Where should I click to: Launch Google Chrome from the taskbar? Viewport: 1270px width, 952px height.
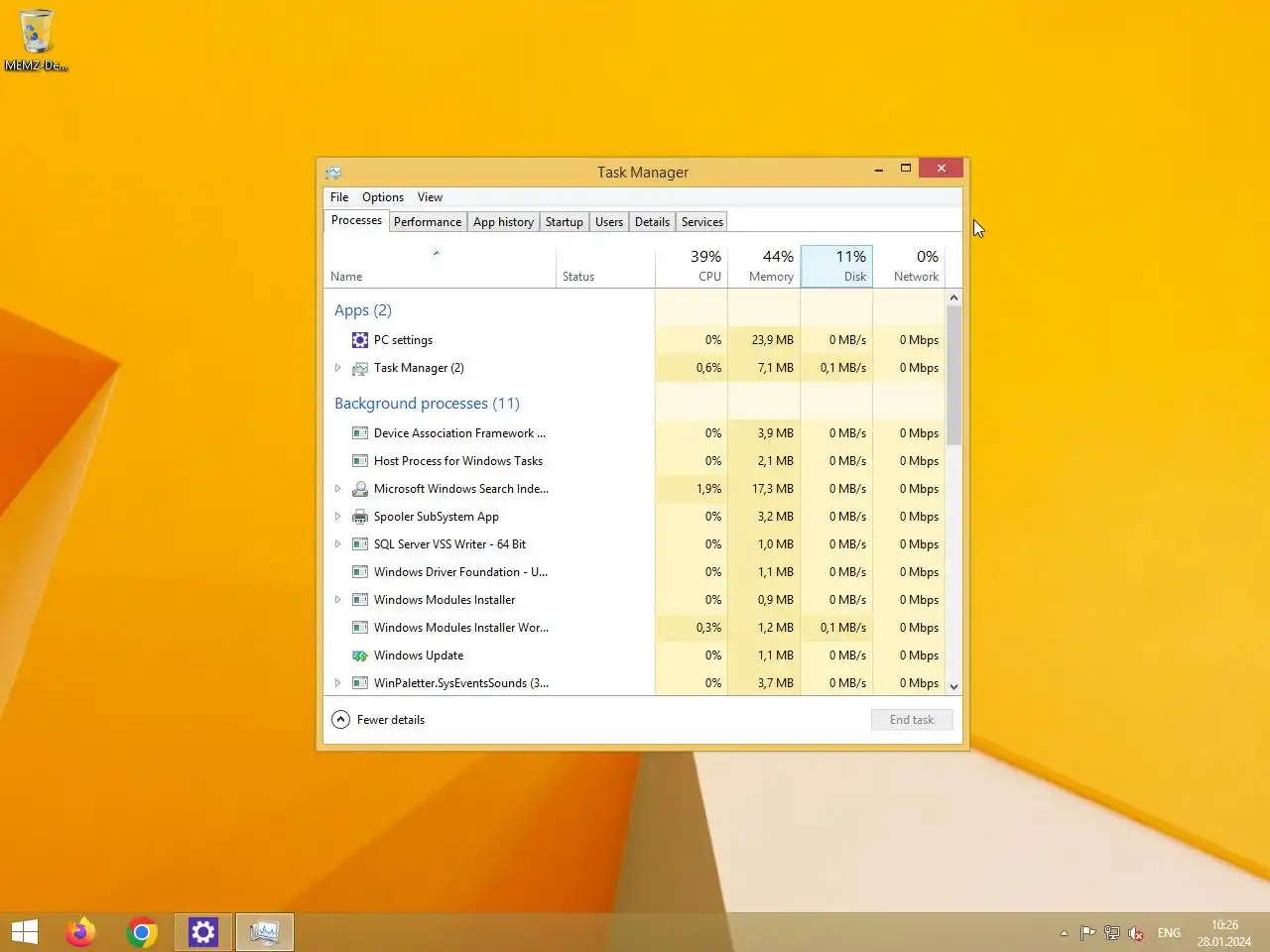pyautogui.click(x=142, y=932)
